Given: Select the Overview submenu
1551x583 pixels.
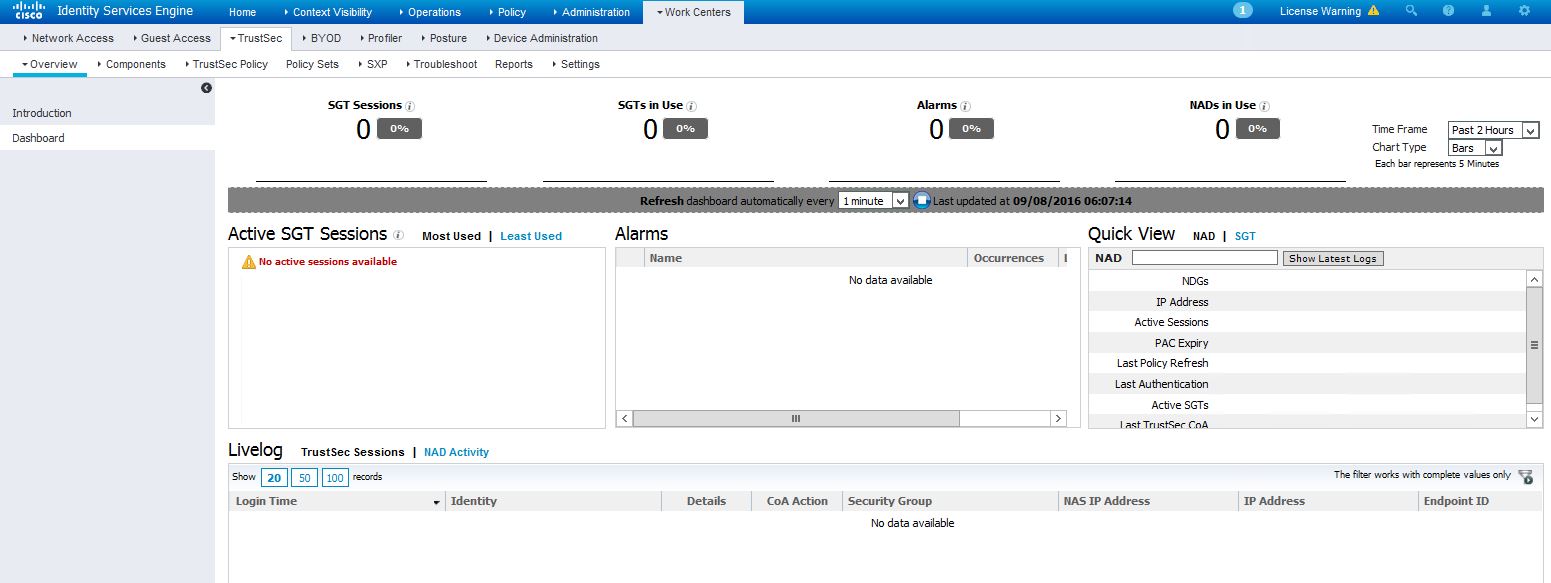Looking at the screenshot, I should 49,64.
